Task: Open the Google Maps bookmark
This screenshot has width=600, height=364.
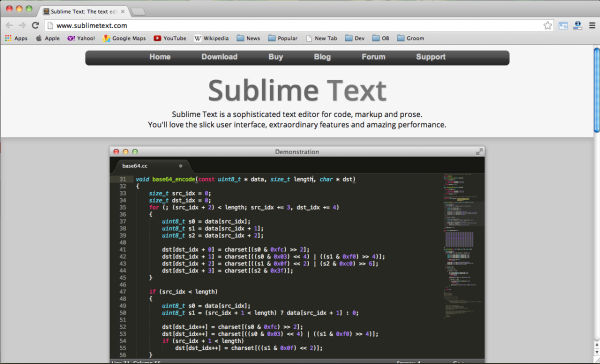Action: (124, 38)
